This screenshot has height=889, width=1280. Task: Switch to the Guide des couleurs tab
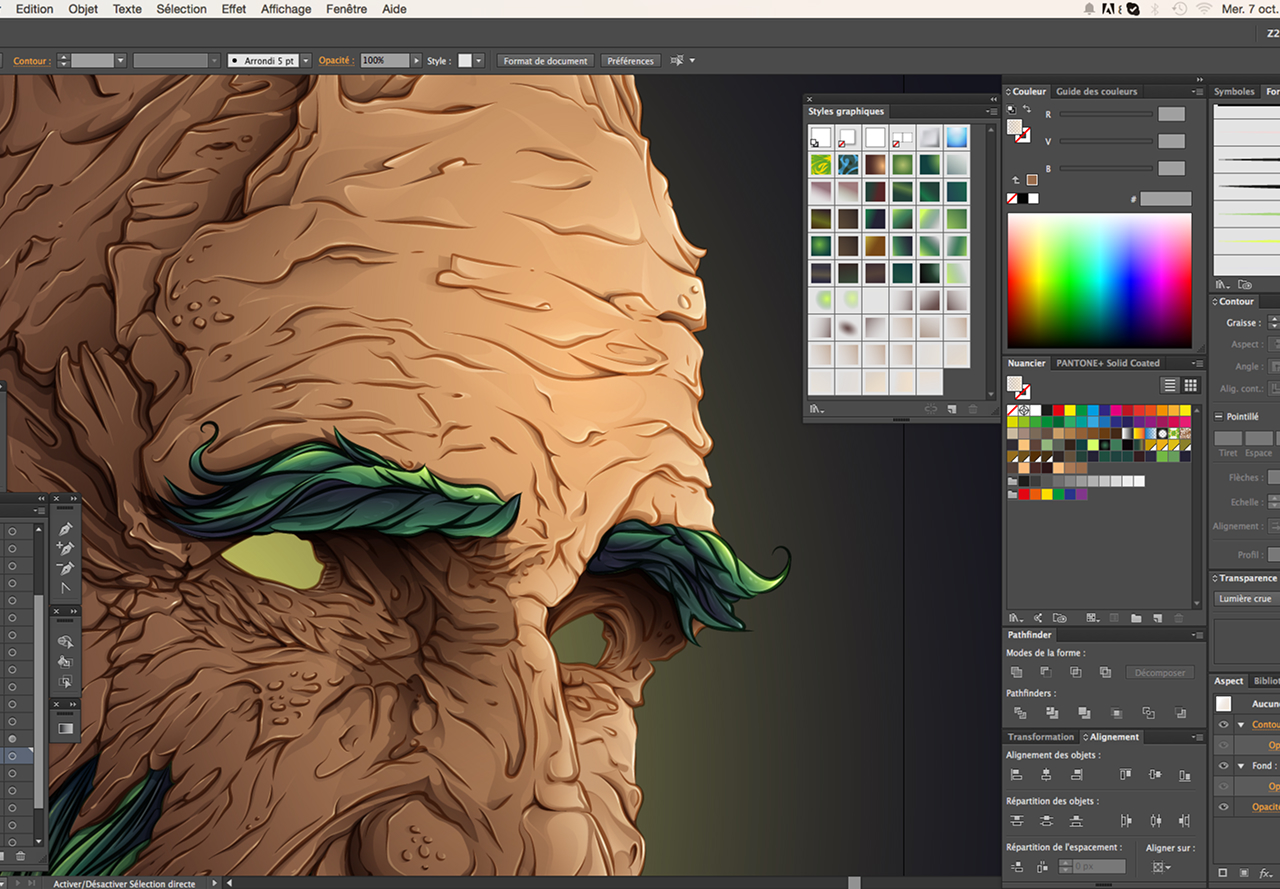point(1096,91)
